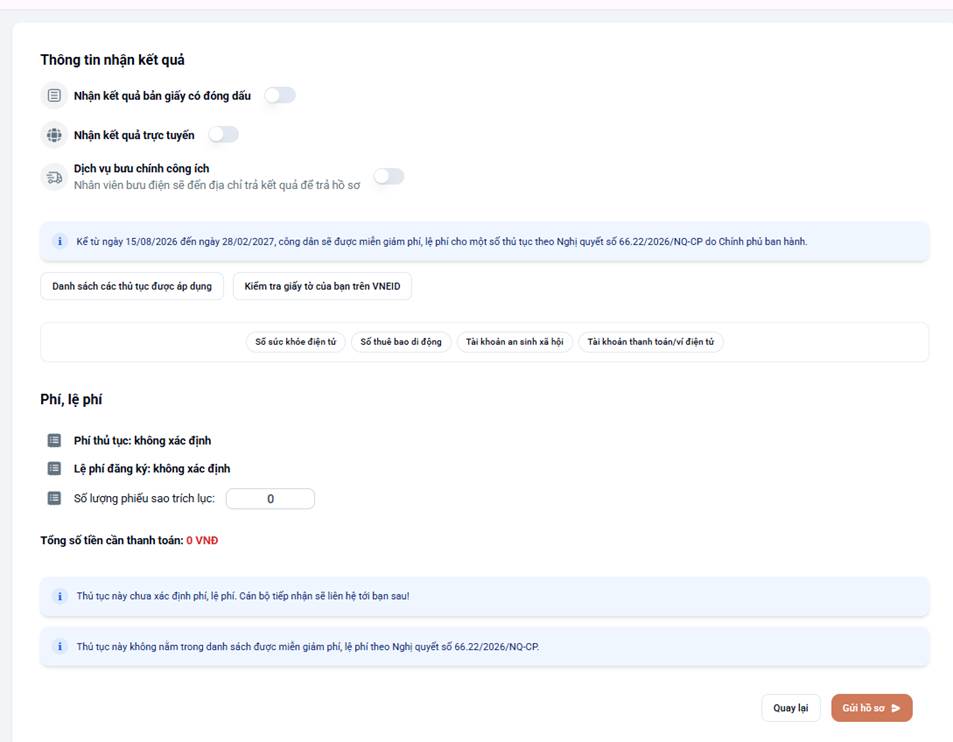This screenshot has height=742, width=953.
Task: Click the Thủ tục này không nằm trong danh sách notice text
Action: point(308,647)
